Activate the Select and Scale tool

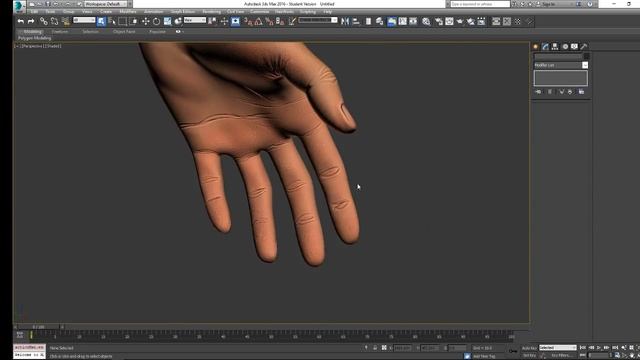click(x=167, y=21)
